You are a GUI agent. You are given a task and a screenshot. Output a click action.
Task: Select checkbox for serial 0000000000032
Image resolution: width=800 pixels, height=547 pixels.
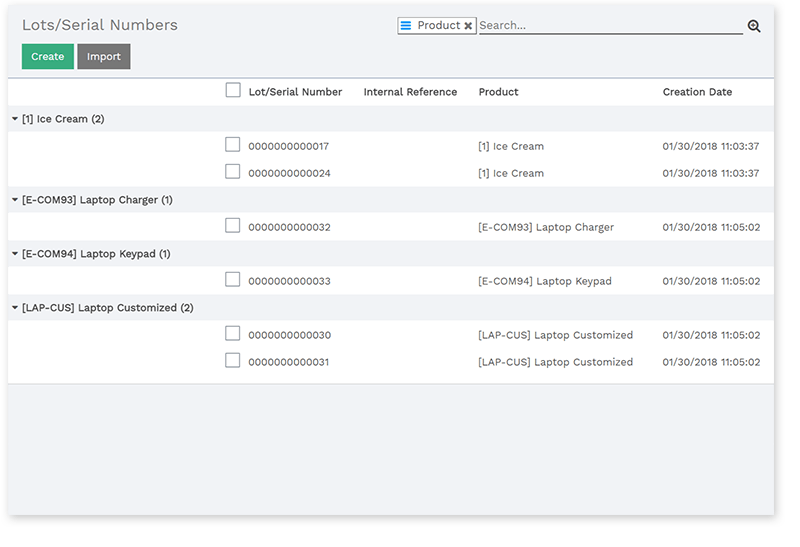pyautogui.click(x=233, y=226)
